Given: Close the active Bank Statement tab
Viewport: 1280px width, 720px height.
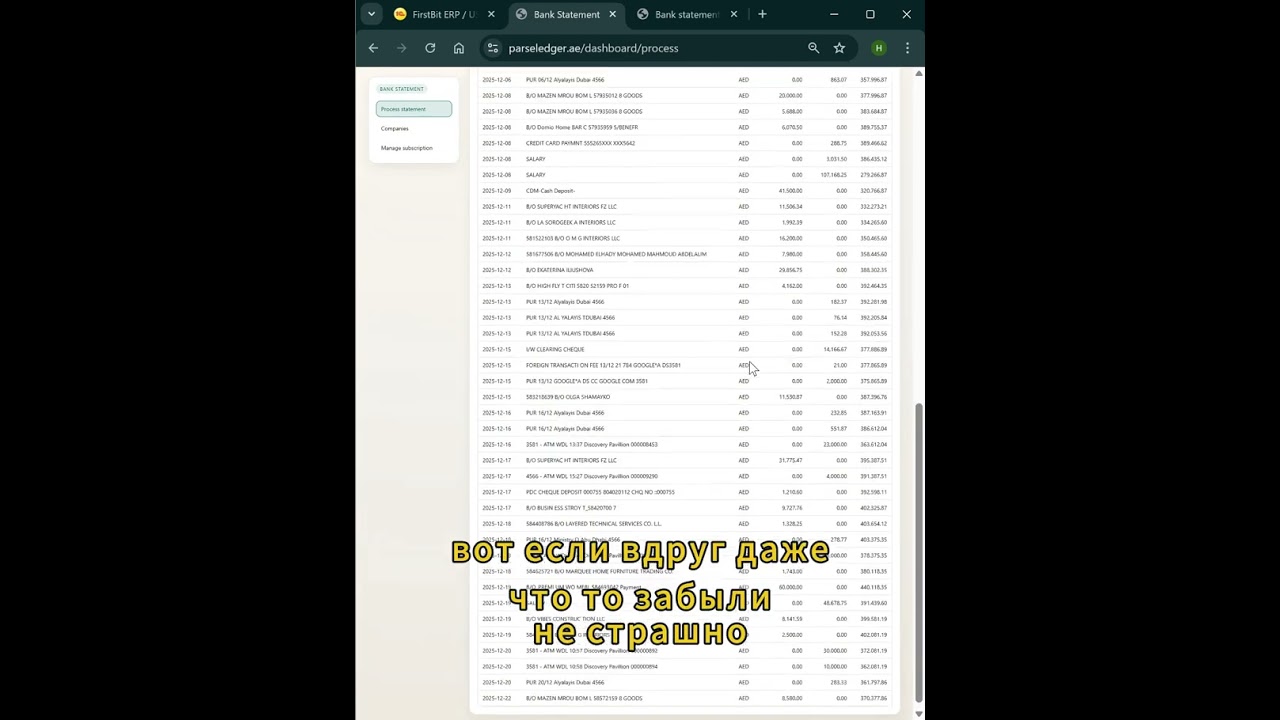Looking at the screenshot, I should coord(612,14).
